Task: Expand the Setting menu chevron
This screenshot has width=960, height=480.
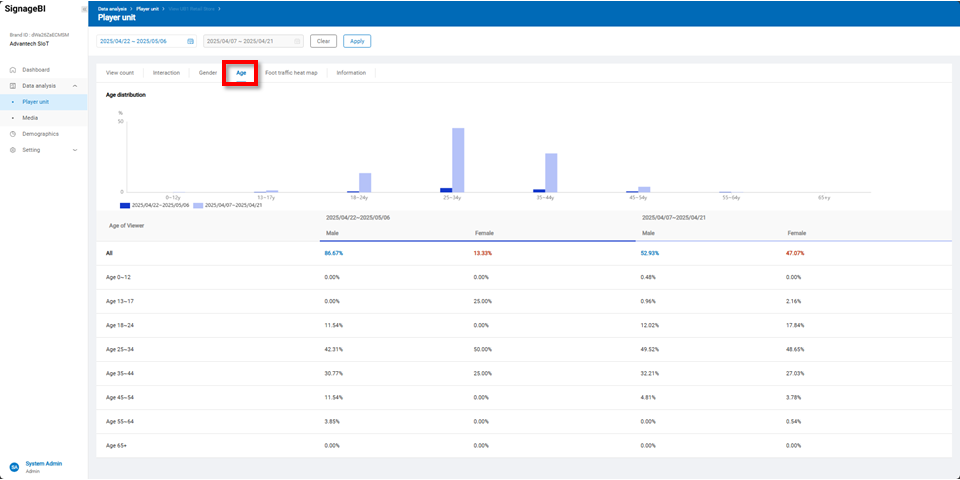Action: 76,150
